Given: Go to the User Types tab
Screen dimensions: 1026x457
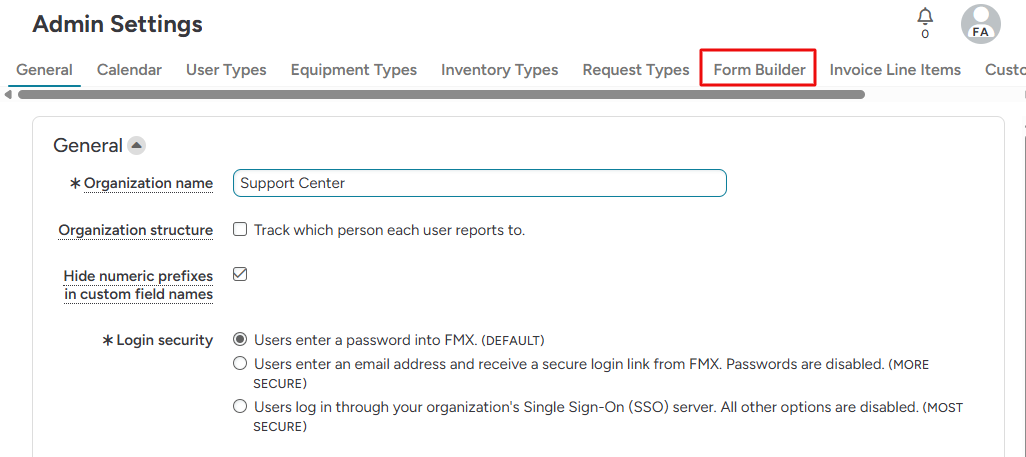Looking at the screenshot, I should (x=226, y=70).
